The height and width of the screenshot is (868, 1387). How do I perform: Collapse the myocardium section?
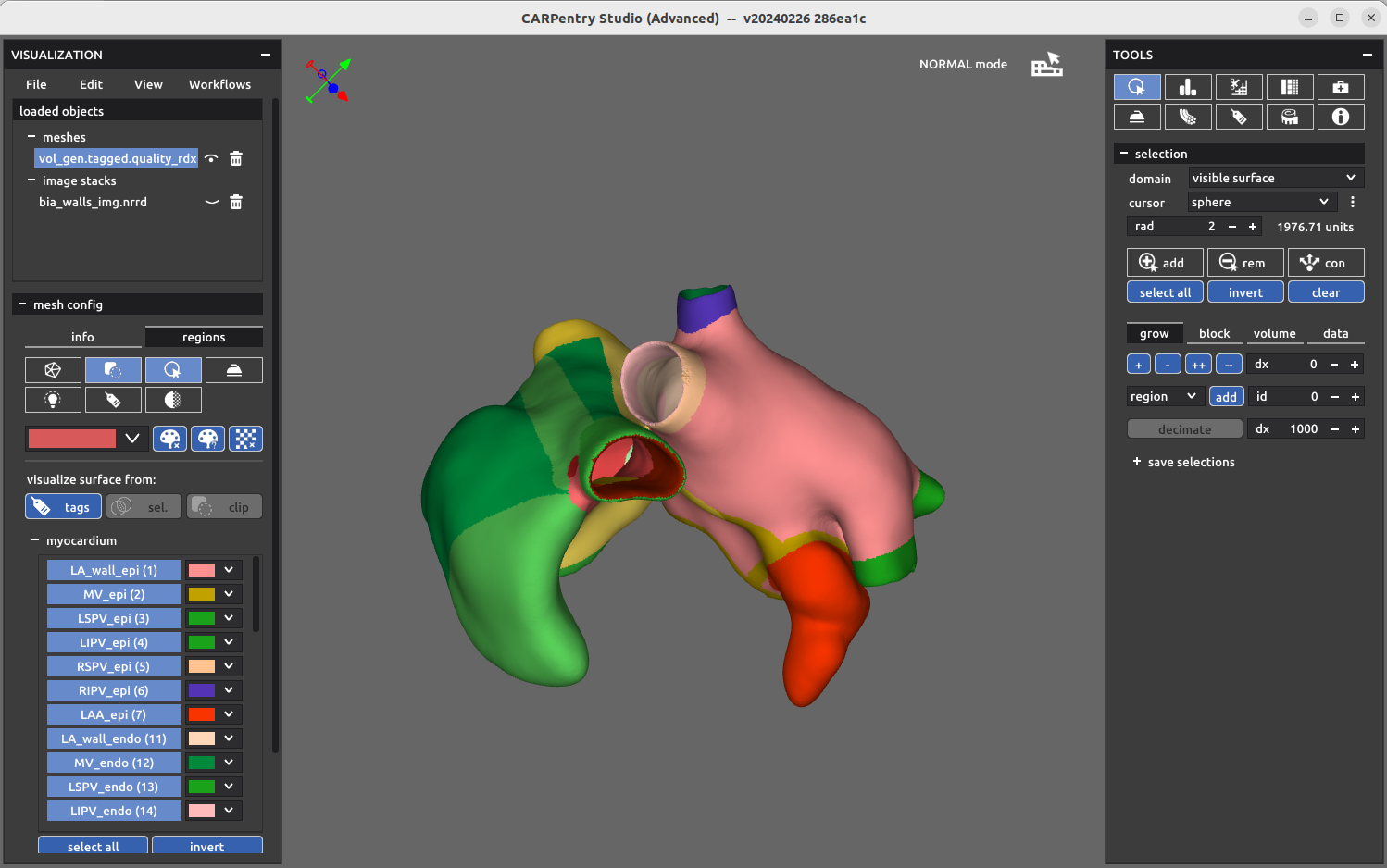pyautogui.click(x=35, y=540)
